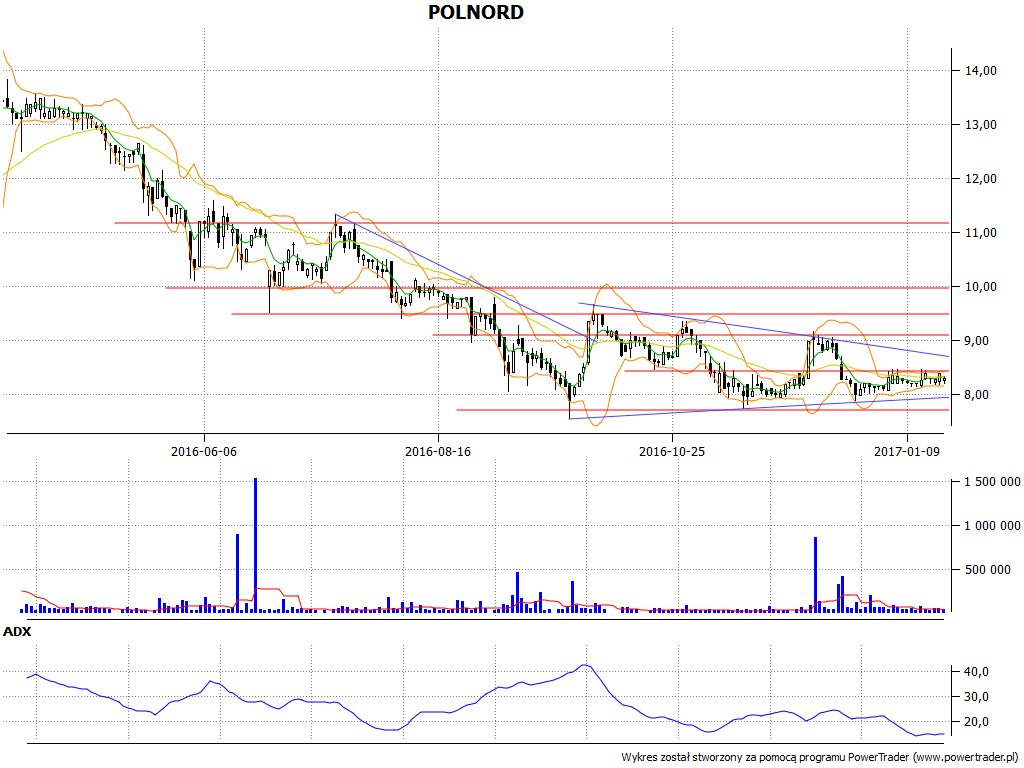Click the 30,0 ADX scale label

point(976,697)
